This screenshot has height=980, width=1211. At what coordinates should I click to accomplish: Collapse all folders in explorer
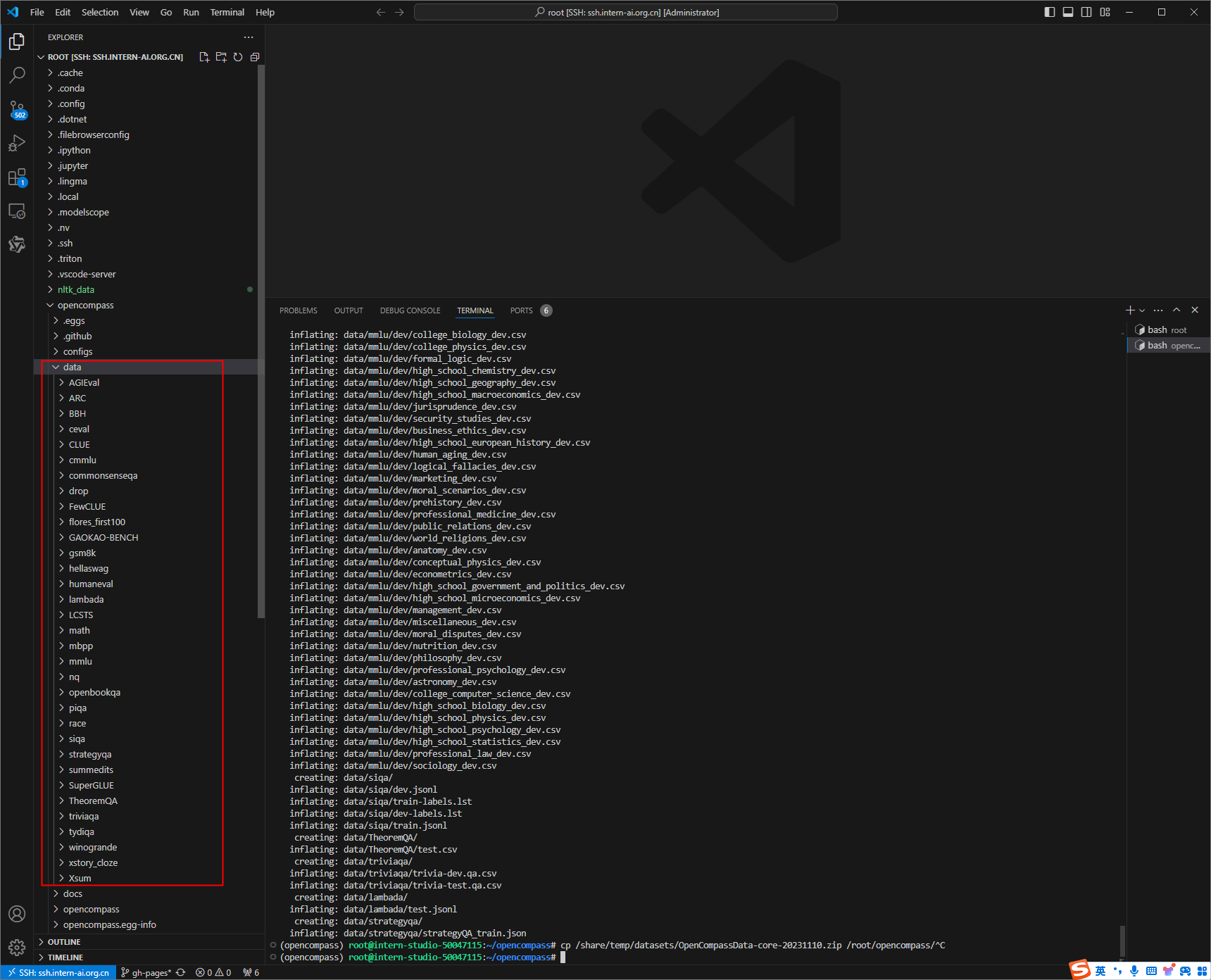255,57
